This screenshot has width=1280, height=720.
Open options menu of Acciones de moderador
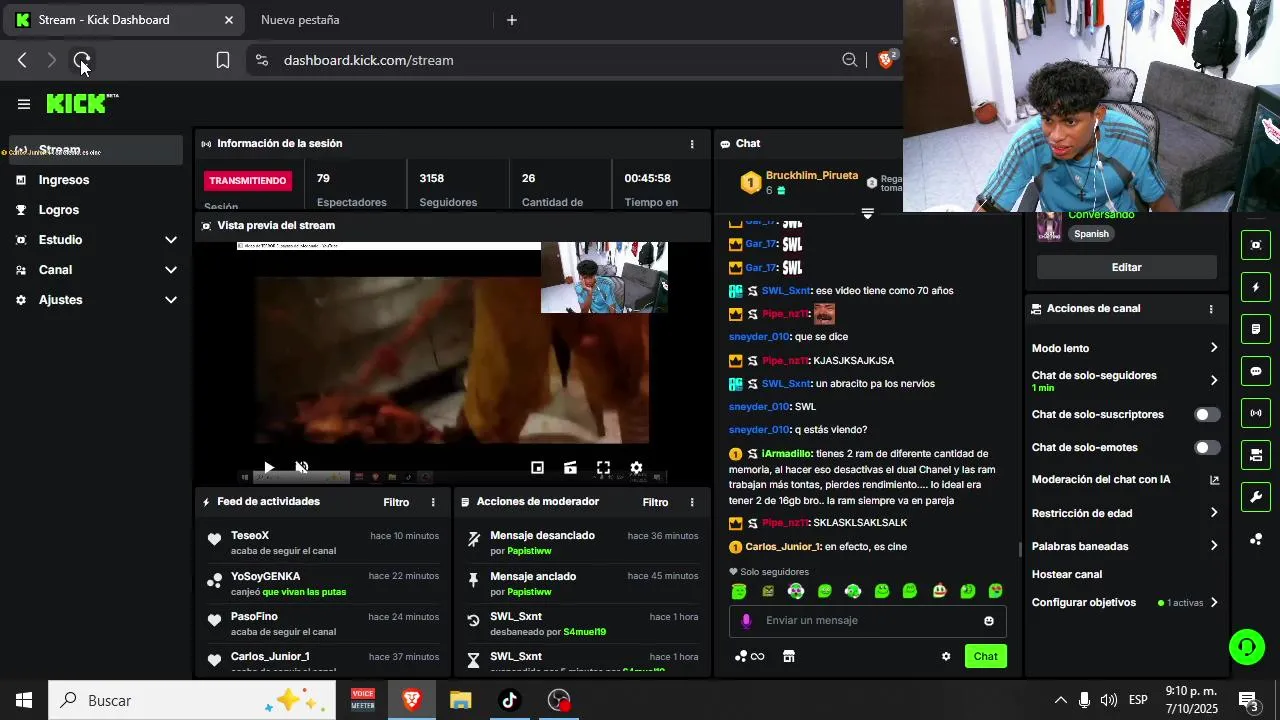click(x=692, y=502)
